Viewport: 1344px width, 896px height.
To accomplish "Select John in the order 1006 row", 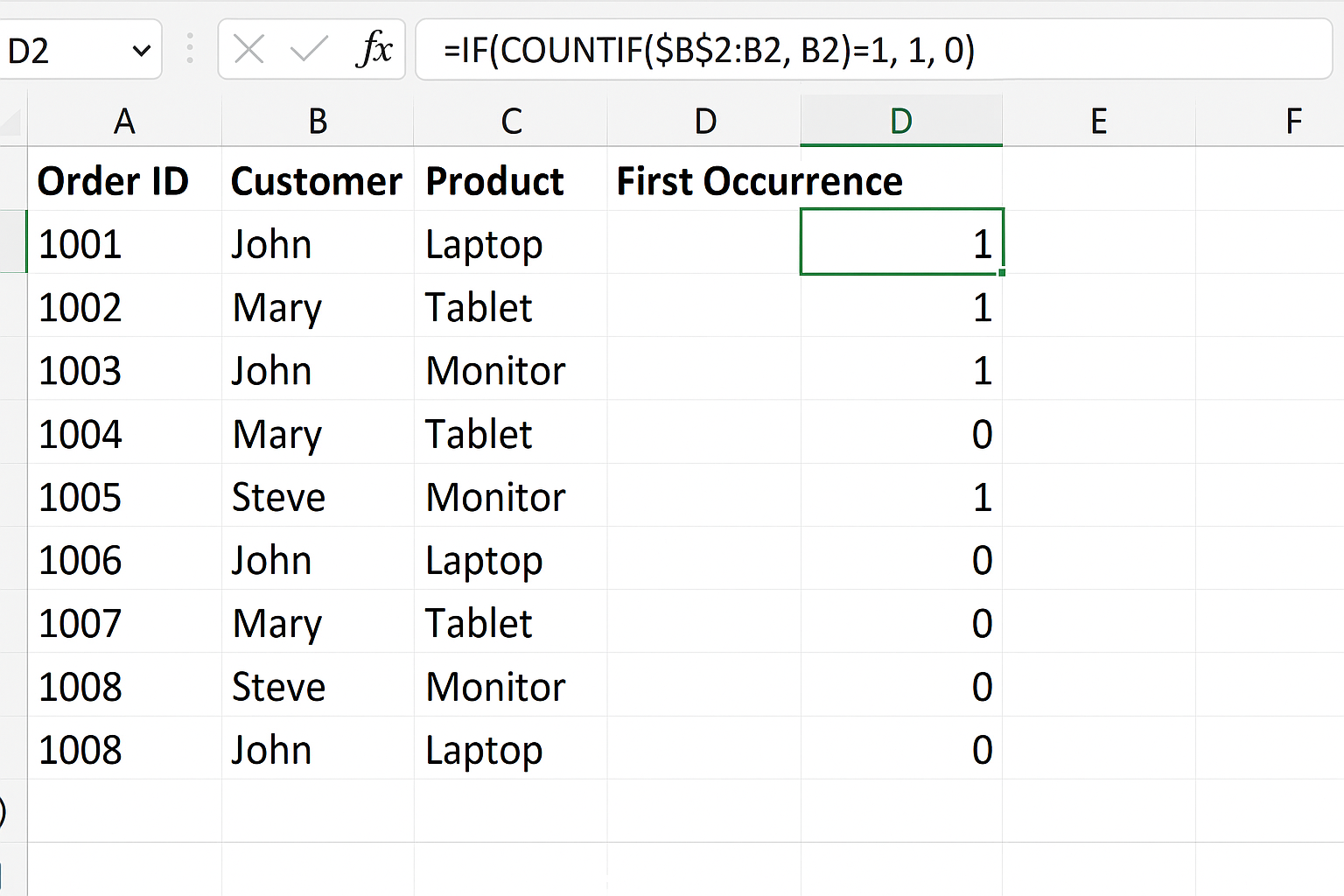I will click(318, 558).
